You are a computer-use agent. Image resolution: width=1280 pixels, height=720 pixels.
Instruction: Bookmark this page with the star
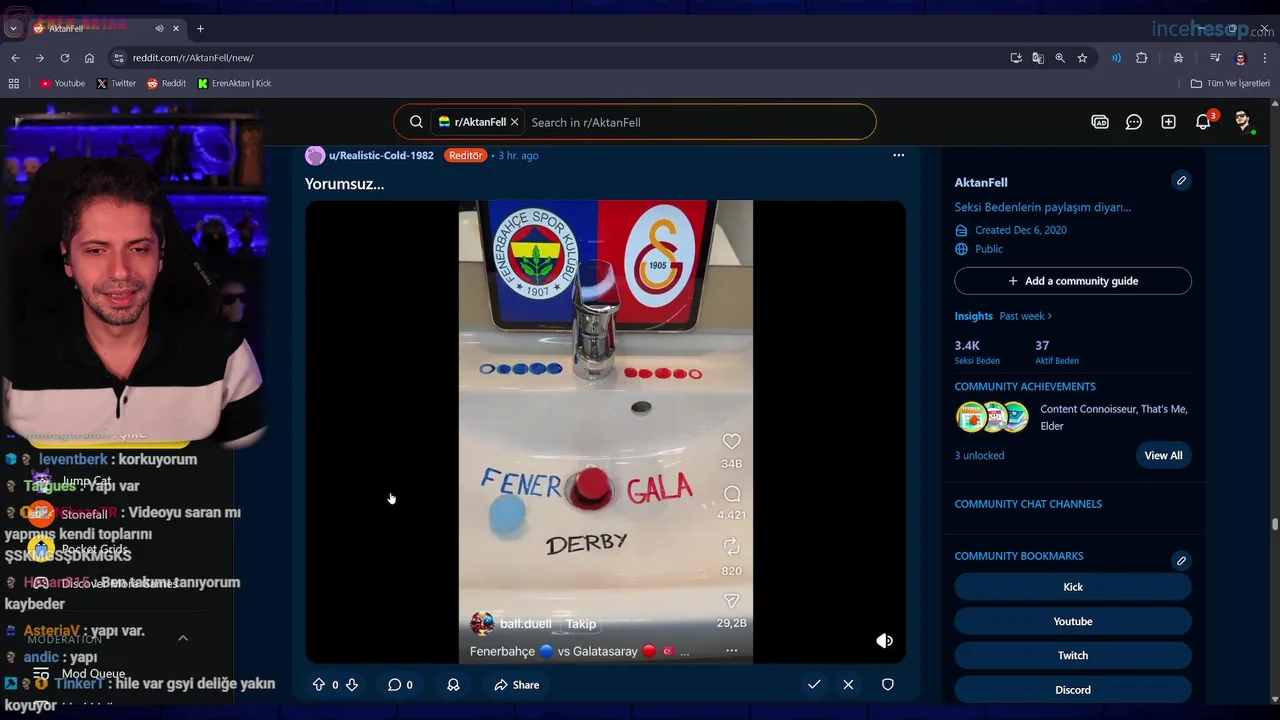(1082, 58)
